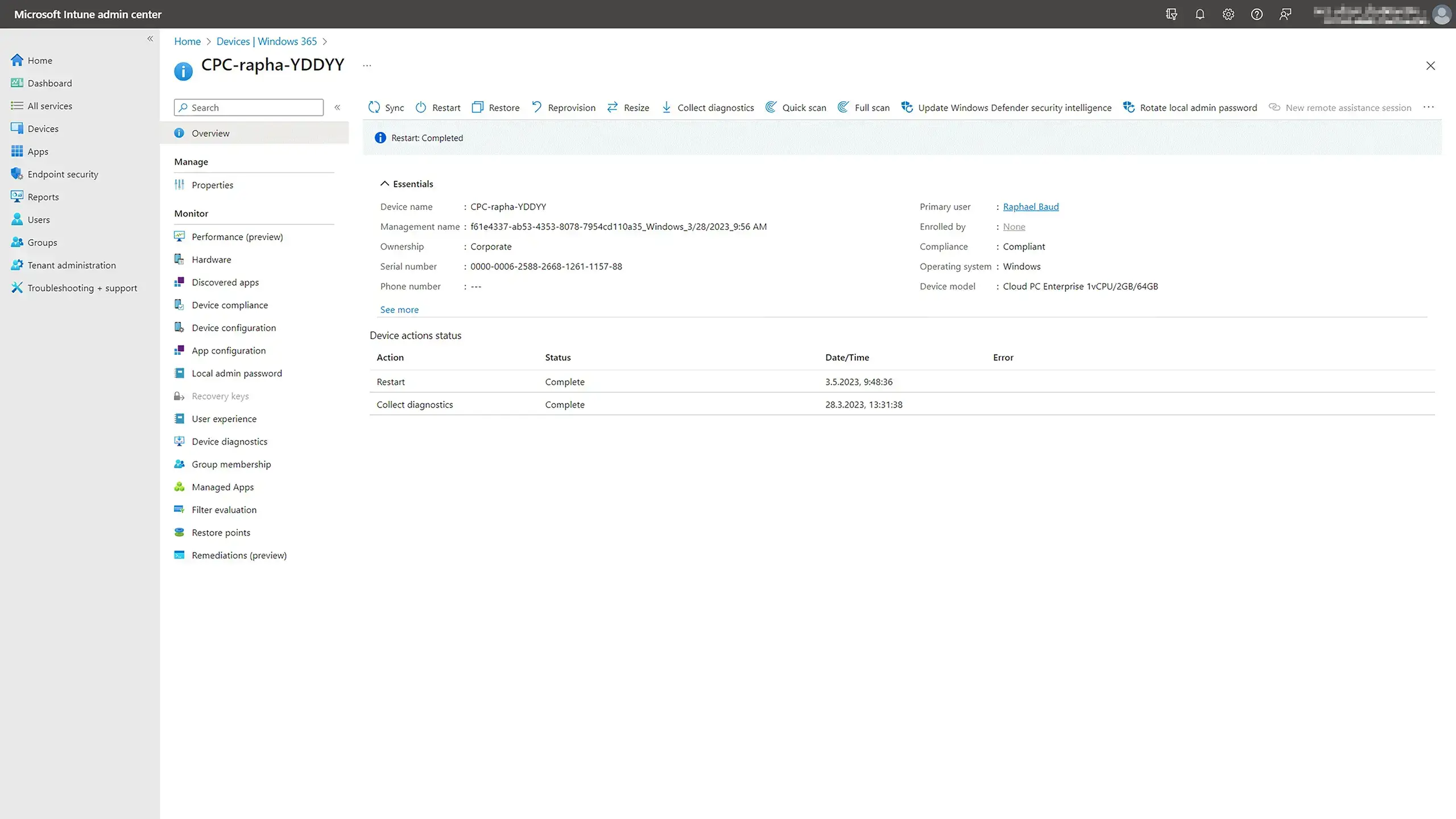The width and height of the screenshot is (1456, 819).
Task: Select the Restart row in actions table
Action: (902, 382)
